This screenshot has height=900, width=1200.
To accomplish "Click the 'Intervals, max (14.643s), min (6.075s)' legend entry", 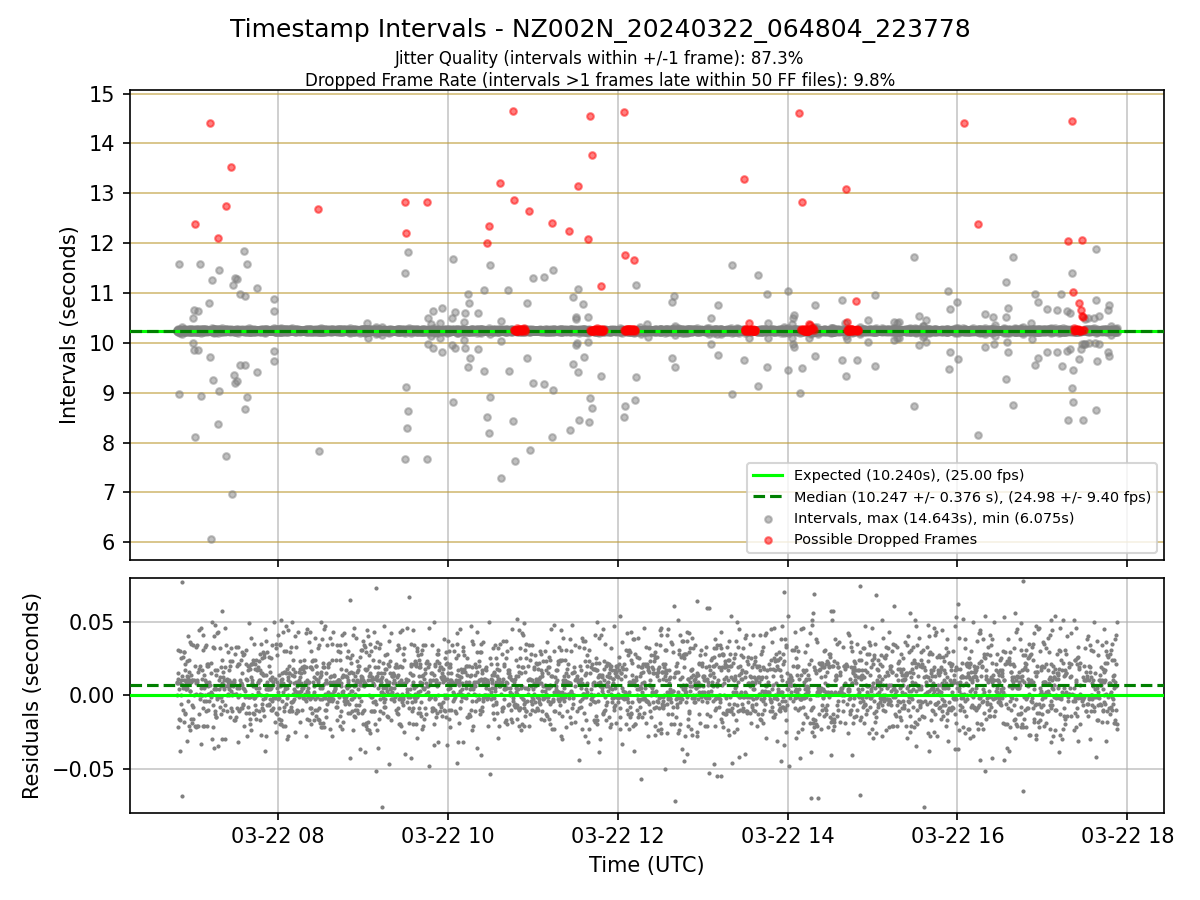I will pyautogui.click(x=934, y=518).
